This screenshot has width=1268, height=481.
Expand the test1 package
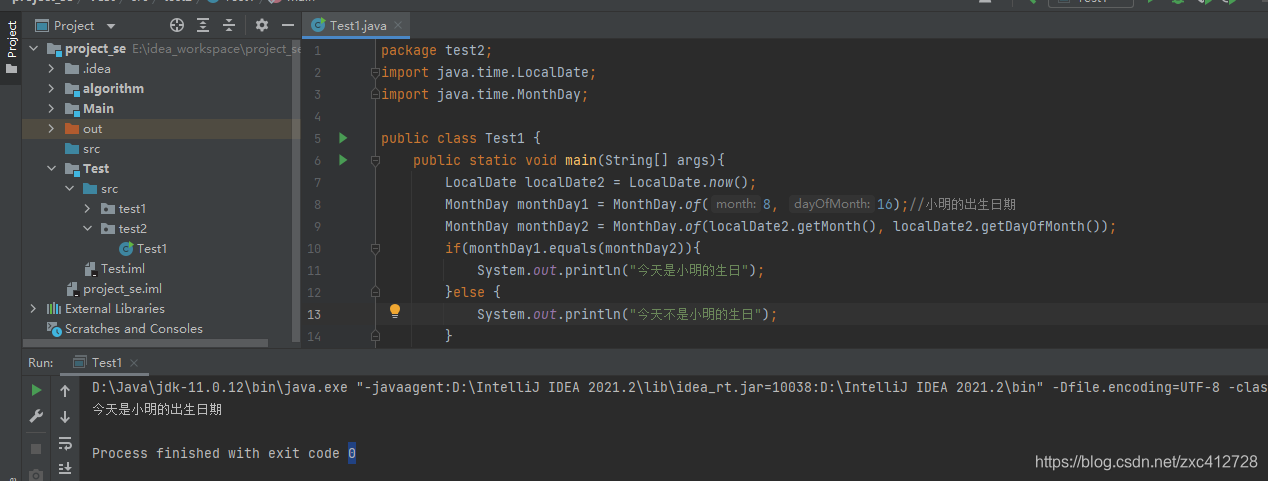point(88,209)
